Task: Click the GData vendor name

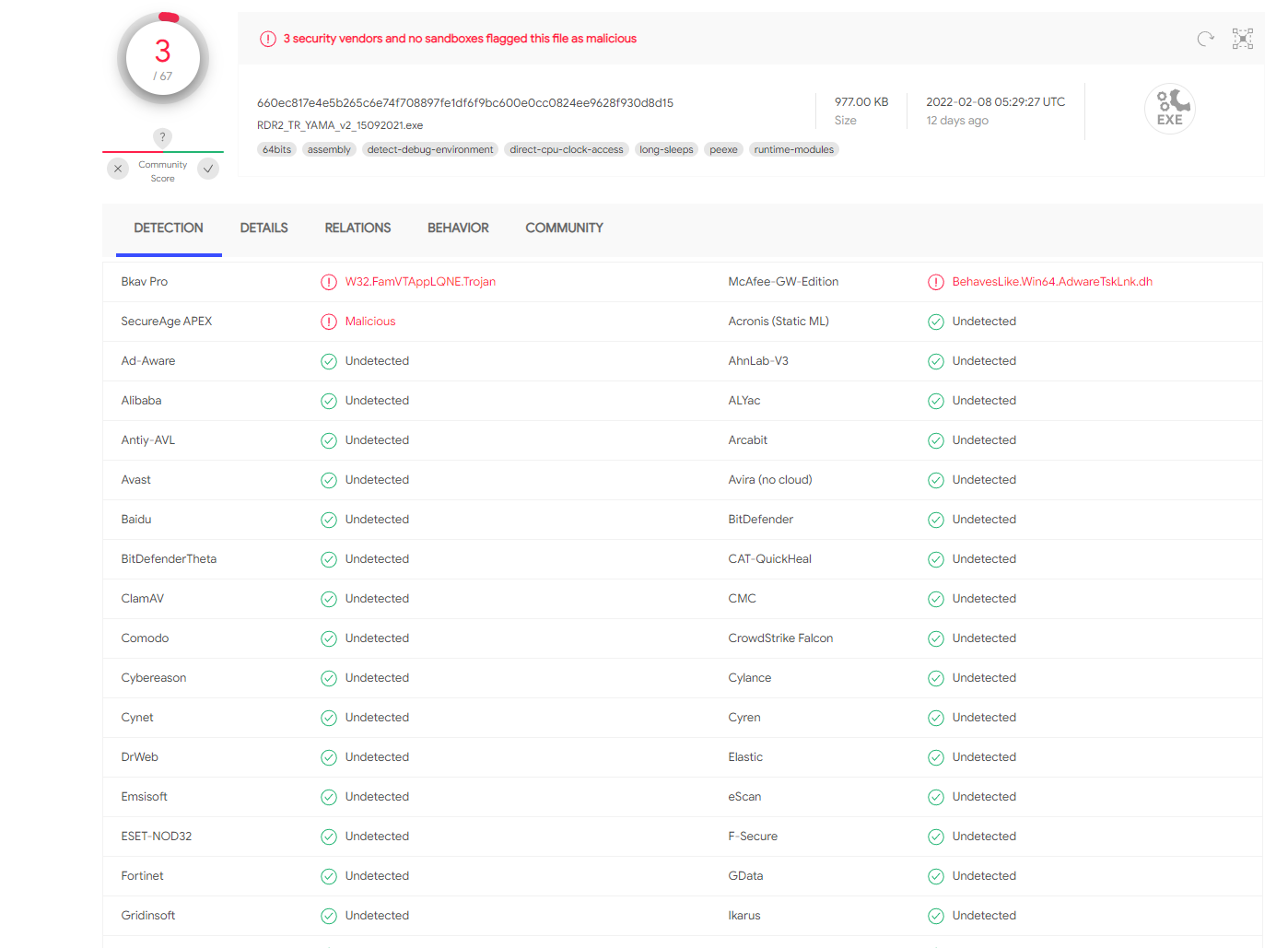Action: 745,876
